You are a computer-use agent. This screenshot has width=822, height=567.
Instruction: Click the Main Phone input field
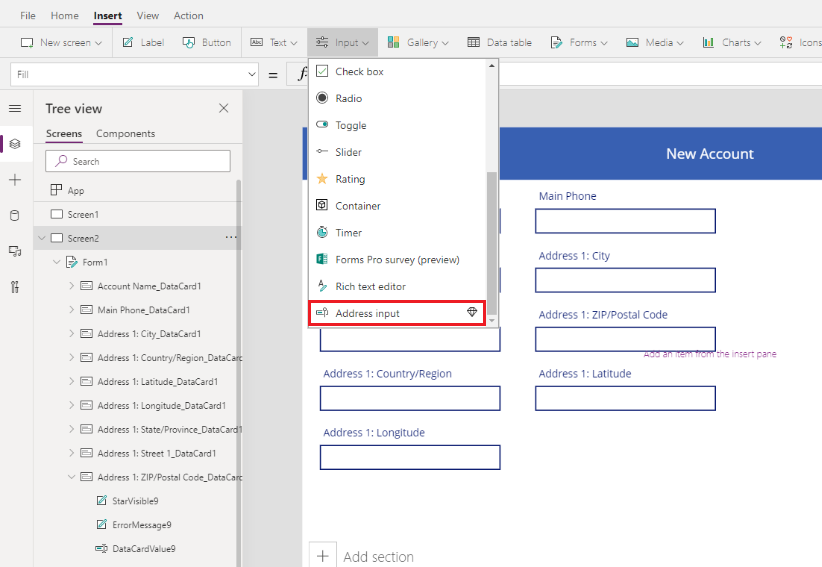point(625,221)
